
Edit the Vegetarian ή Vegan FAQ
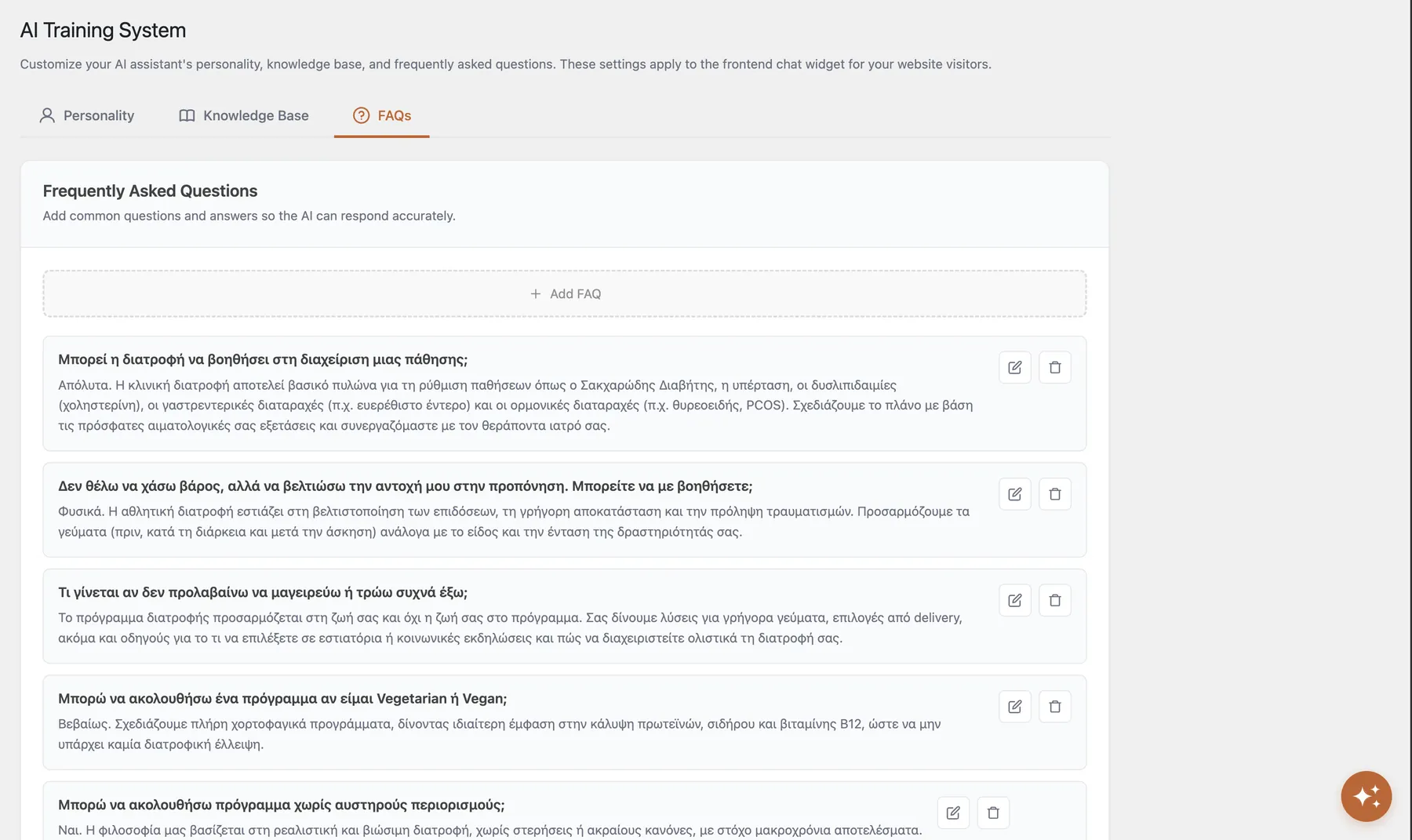coord(1014,707)
